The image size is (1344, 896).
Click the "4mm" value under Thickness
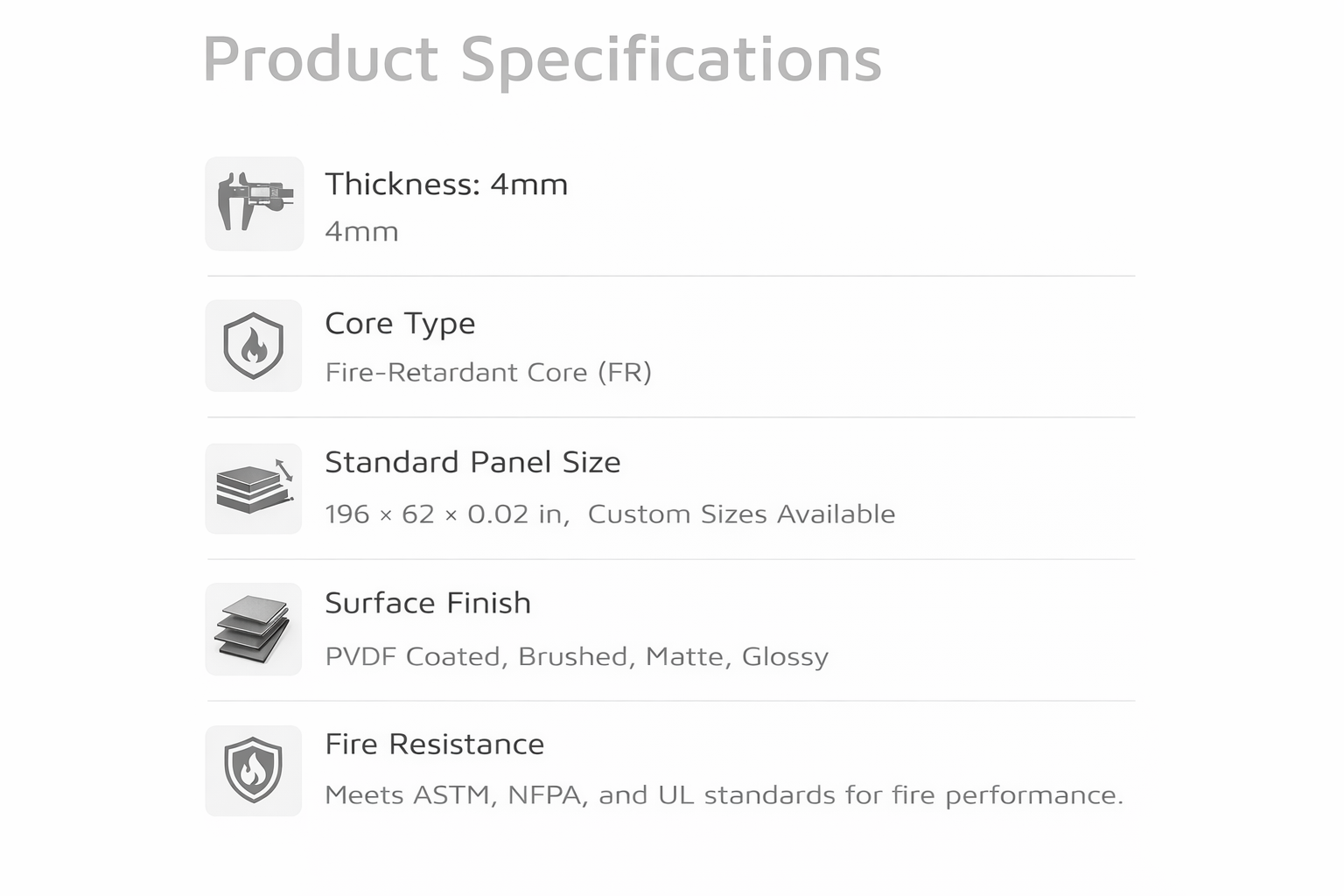(x=361, y=232)
